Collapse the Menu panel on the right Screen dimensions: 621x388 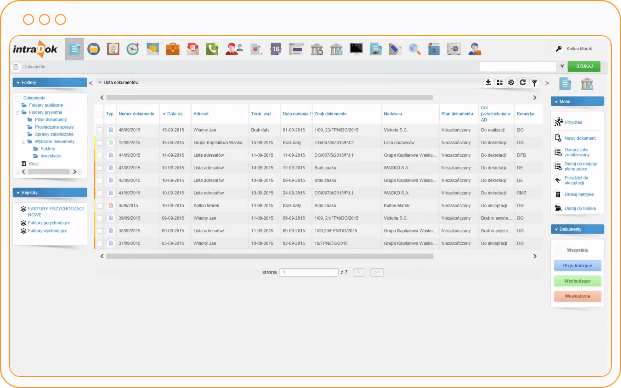[x=577, y=101]
